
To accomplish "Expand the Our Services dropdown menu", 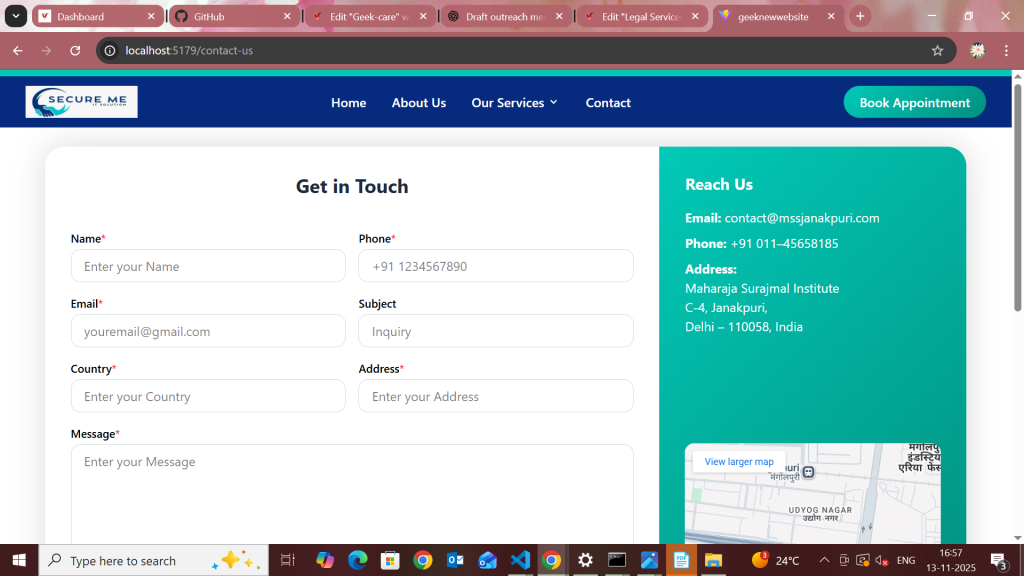I will click(x=514, y=103).
